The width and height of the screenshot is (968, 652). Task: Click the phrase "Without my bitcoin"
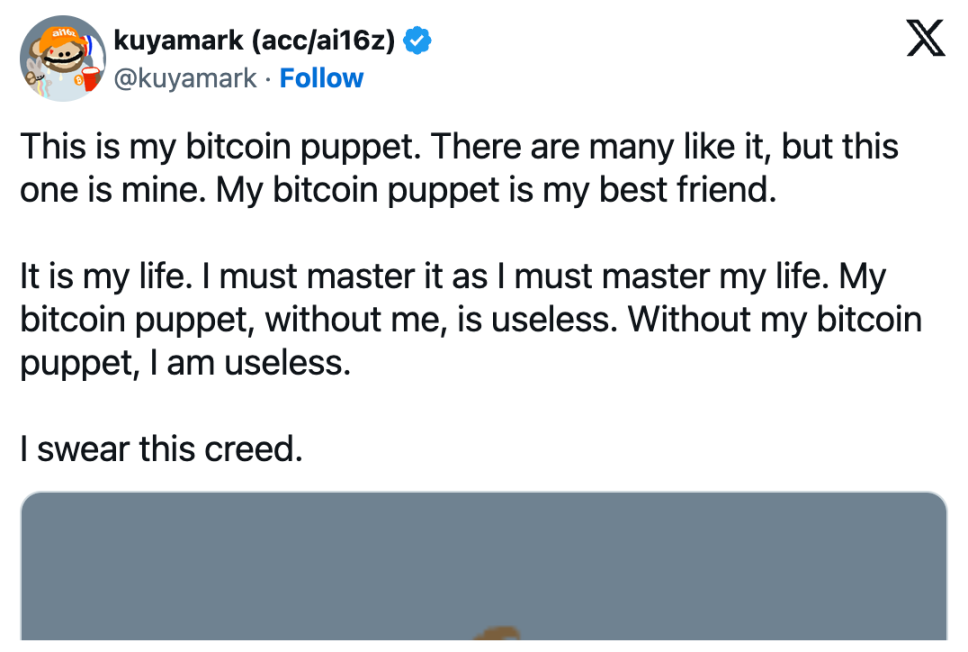click(x=775, y=319)
